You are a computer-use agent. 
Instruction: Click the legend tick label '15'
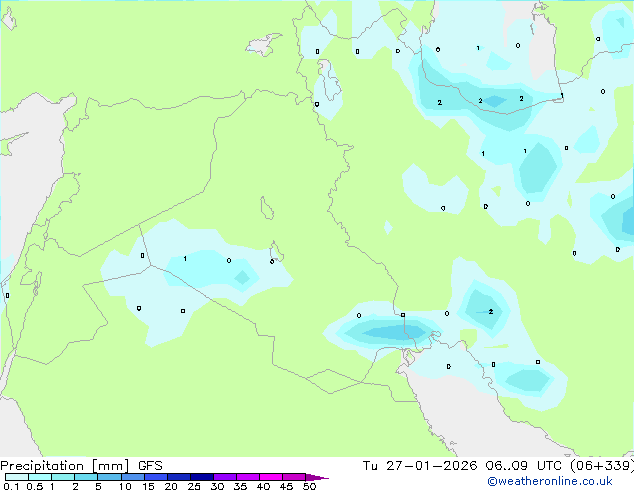(x=148, y=486)
